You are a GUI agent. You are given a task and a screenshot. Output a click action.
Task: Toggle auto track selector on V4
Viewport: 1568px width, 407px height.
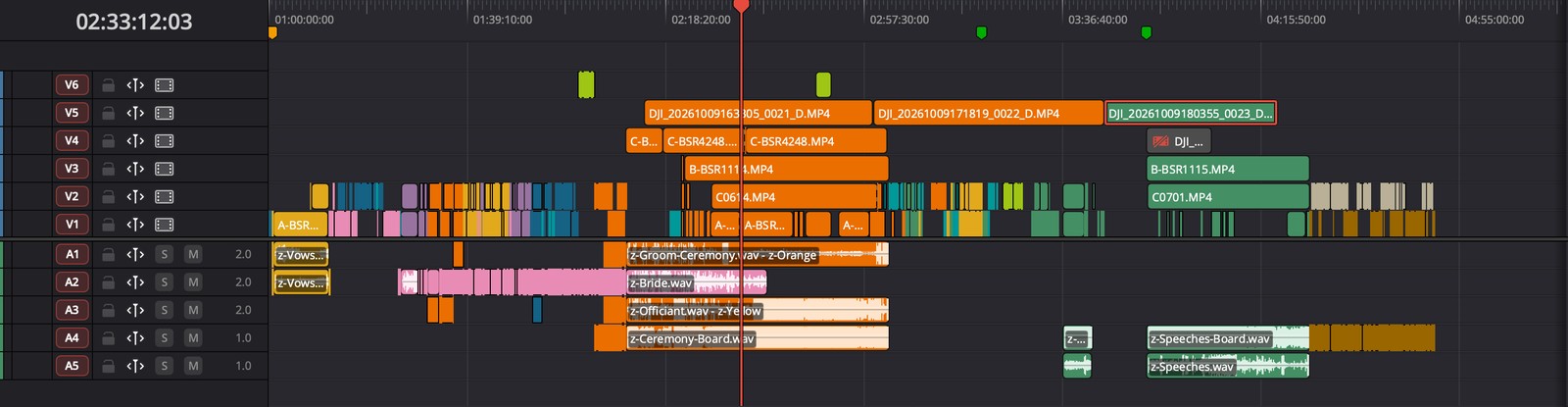point(135,141)
